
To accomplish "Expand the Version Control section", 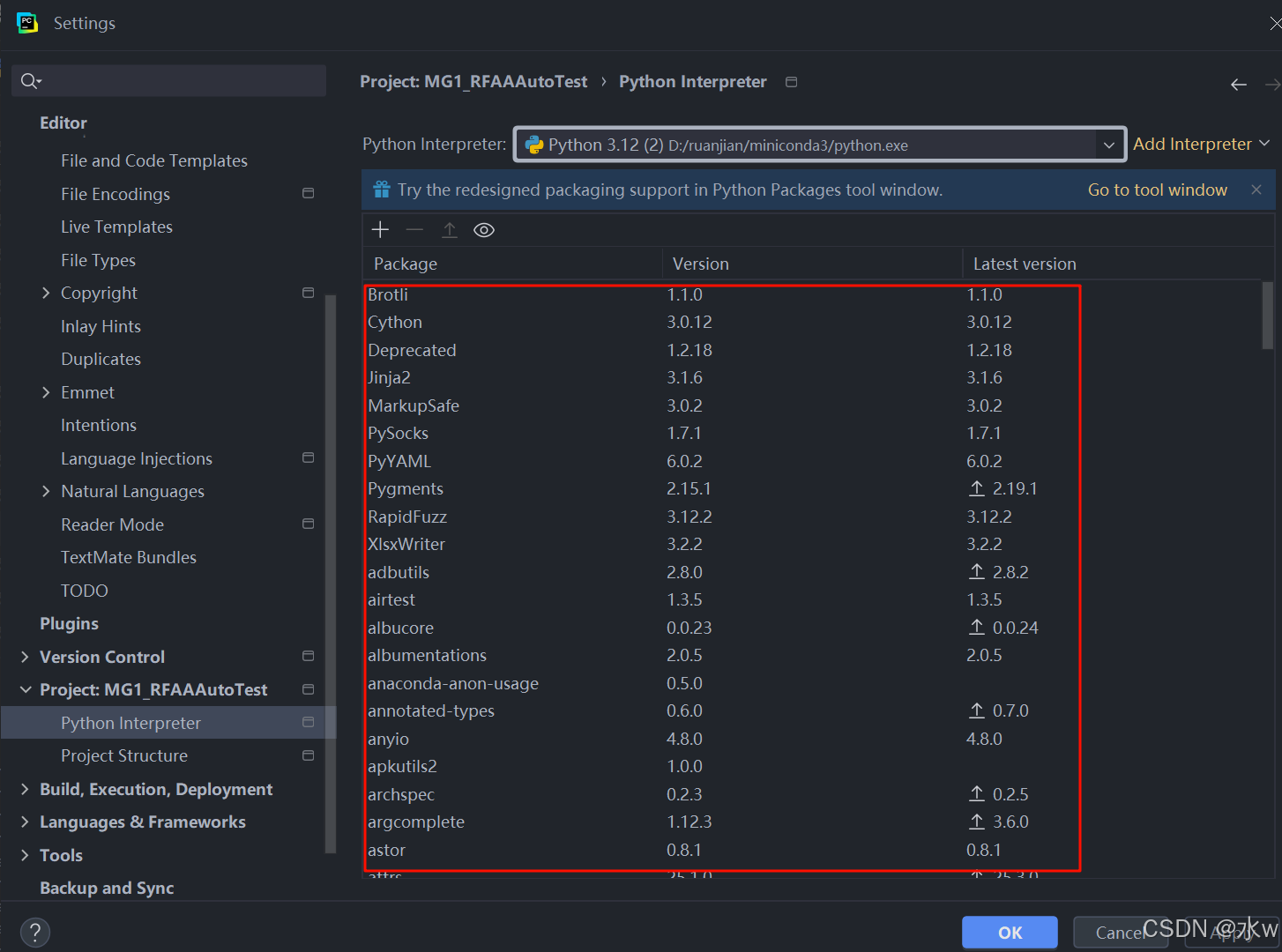I will pyautogui.click(x=25, y=657).
